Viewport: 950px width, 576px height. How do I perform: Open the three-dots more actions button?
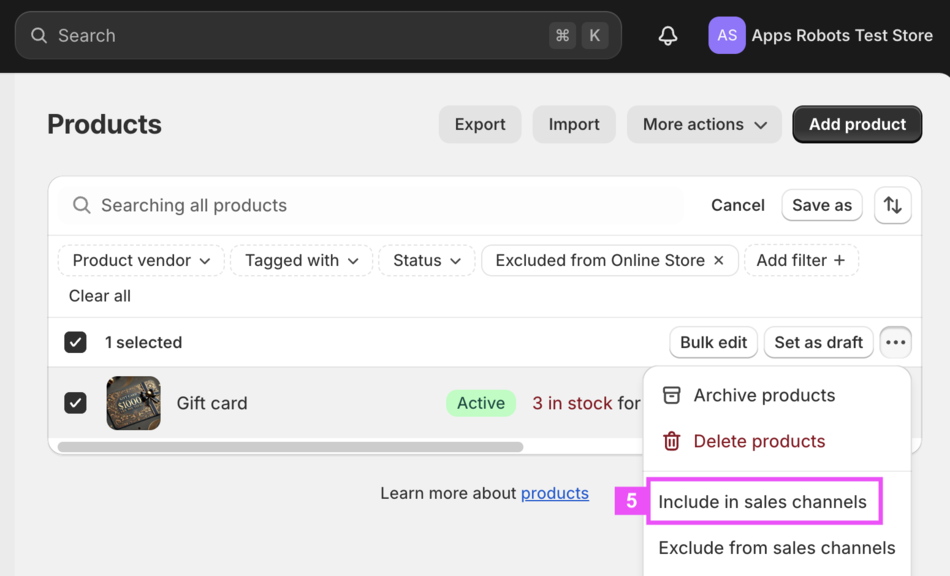point(895,342)
